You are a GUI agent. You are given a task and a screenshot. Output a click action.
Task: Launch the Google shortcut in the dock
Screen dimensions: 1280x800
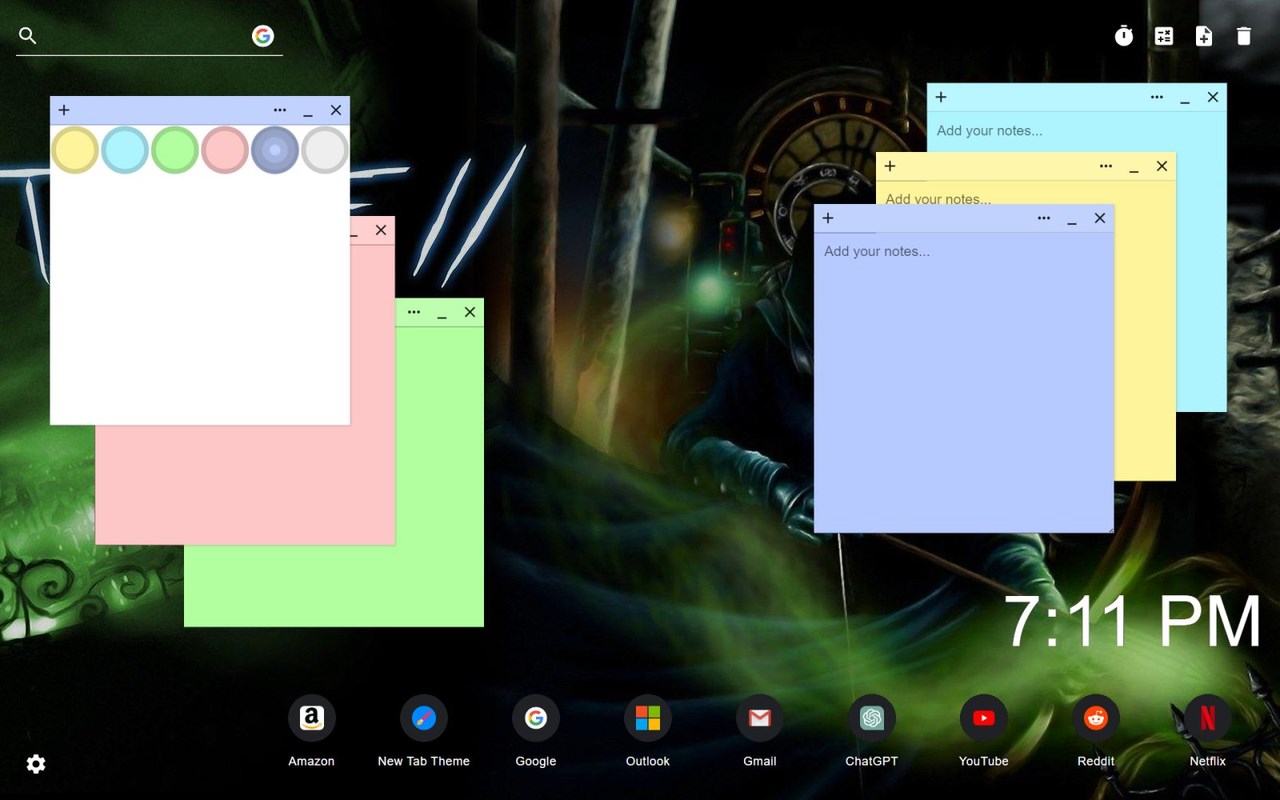[x=536, y=718]
